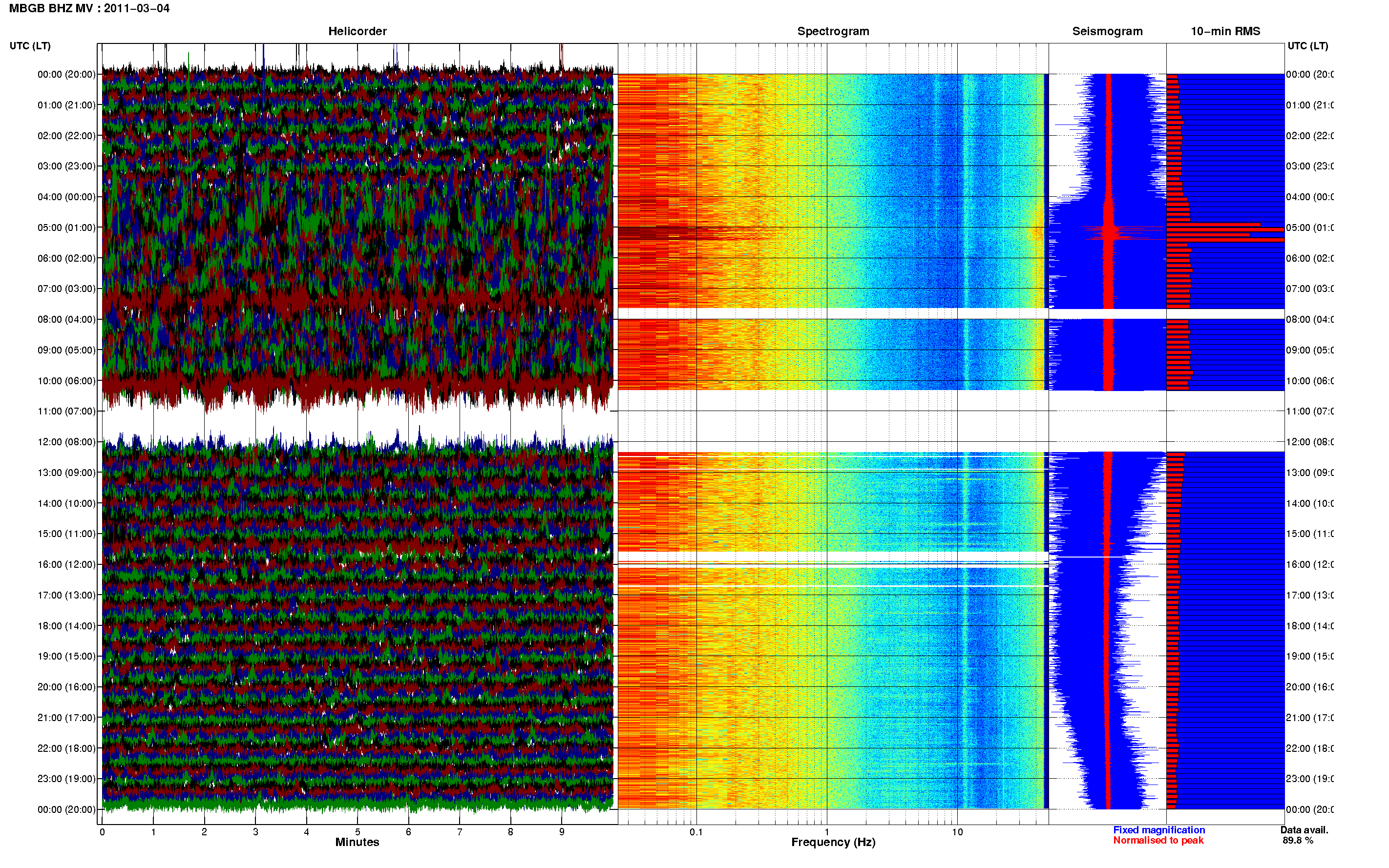Click the right-side '12:00 (08:0' time label
The image size is (1389, 868).
click(1310, 442)
